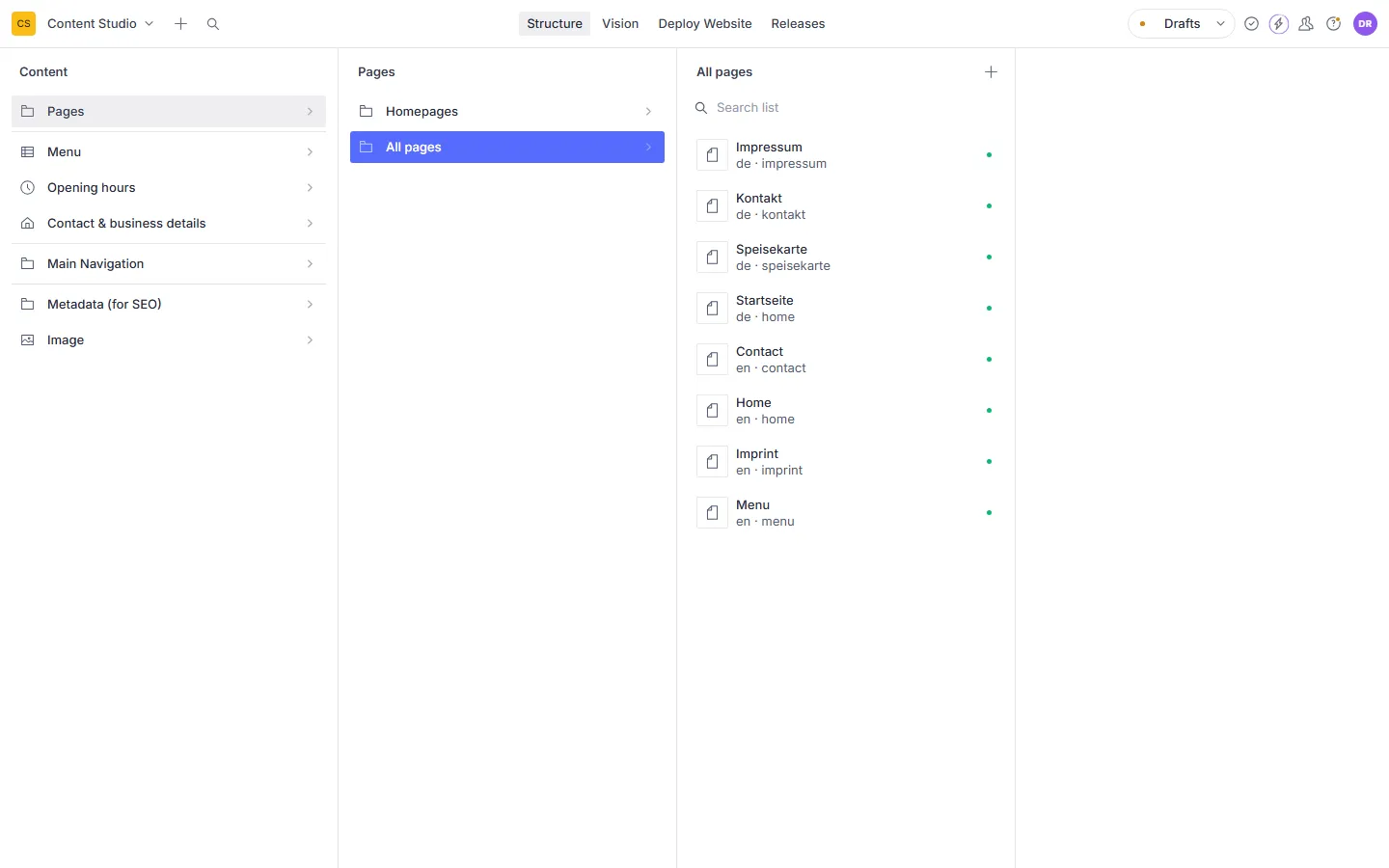This screenshot has width=1389, height=868.
Task: Click the home icon for Contact & business details
Action: (x=28, y=223)
